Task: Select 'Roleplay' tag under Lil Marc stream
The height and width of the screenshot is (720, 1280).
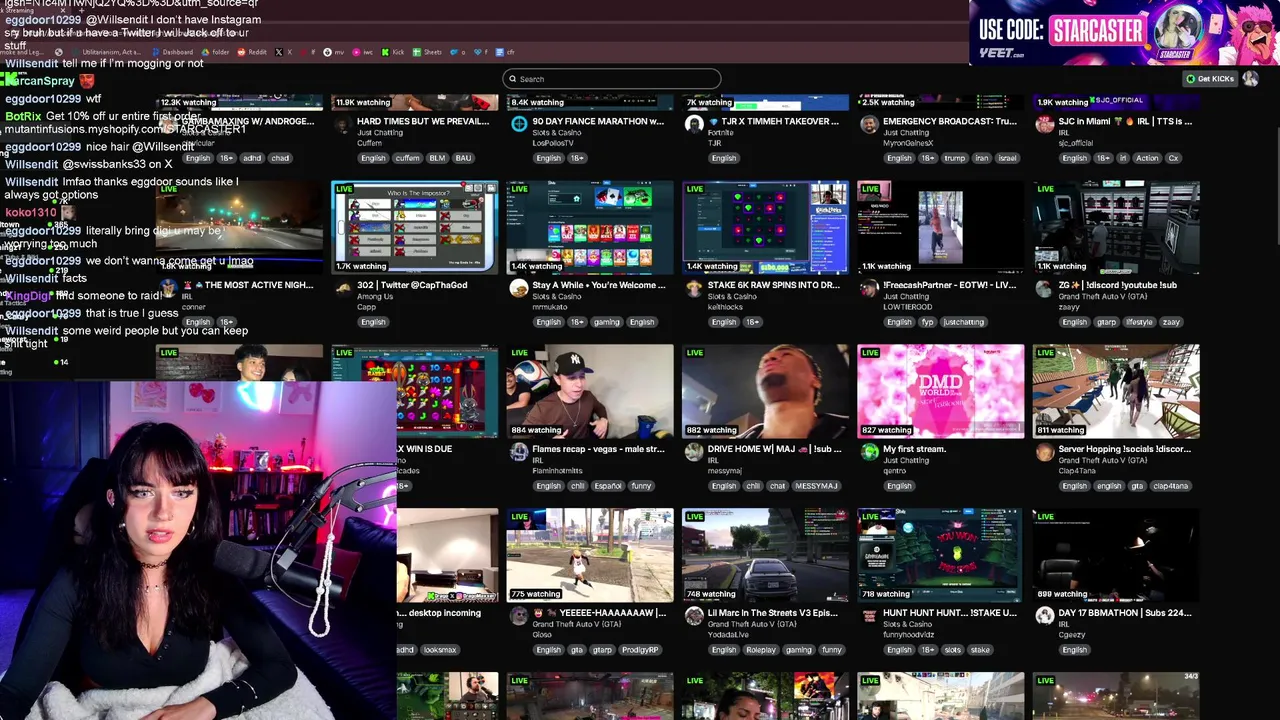Action: pos(761,650)
